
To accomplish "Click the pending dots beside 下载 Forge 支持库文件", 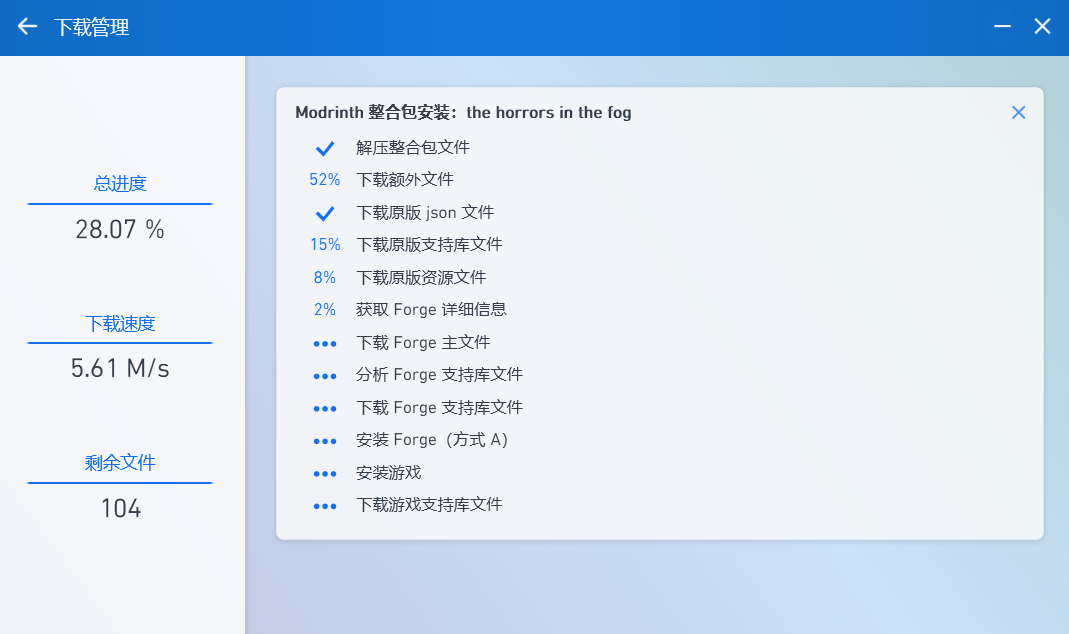I will pyautogui.click(x=325, y=409).
